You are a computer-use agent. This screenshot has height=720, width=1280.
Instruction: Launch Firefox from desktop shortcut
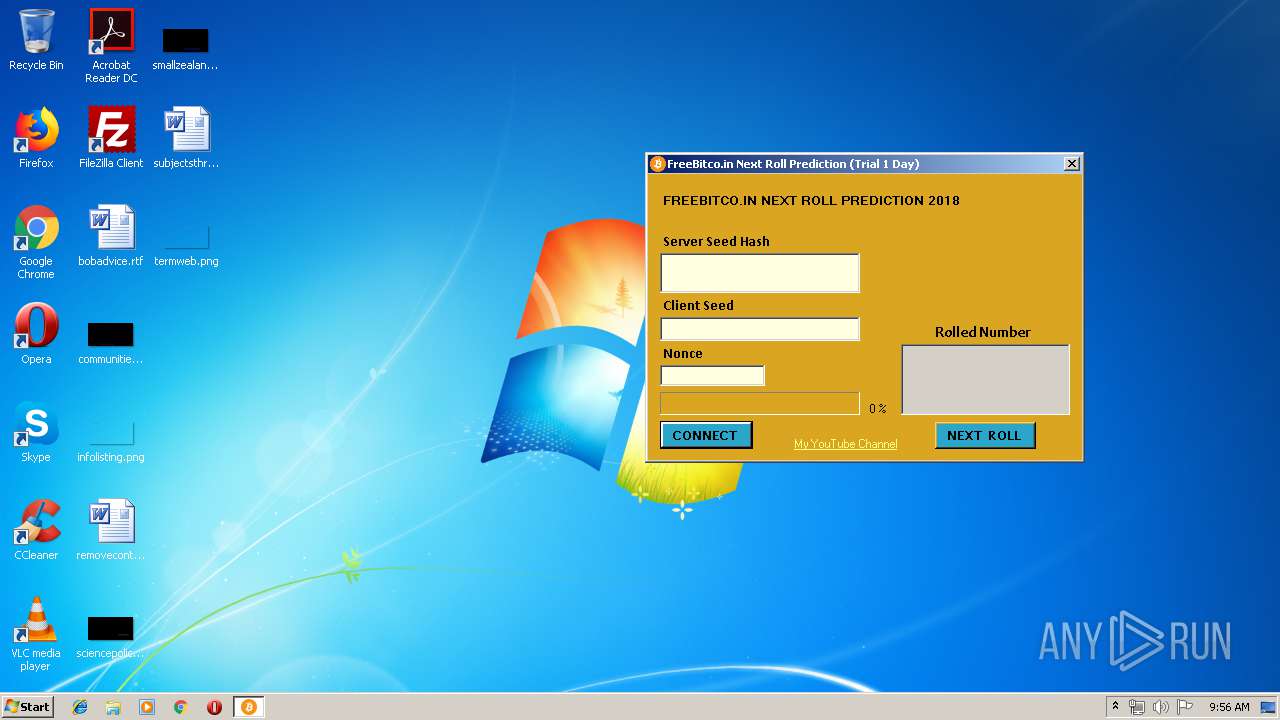(x=36, y=138)
